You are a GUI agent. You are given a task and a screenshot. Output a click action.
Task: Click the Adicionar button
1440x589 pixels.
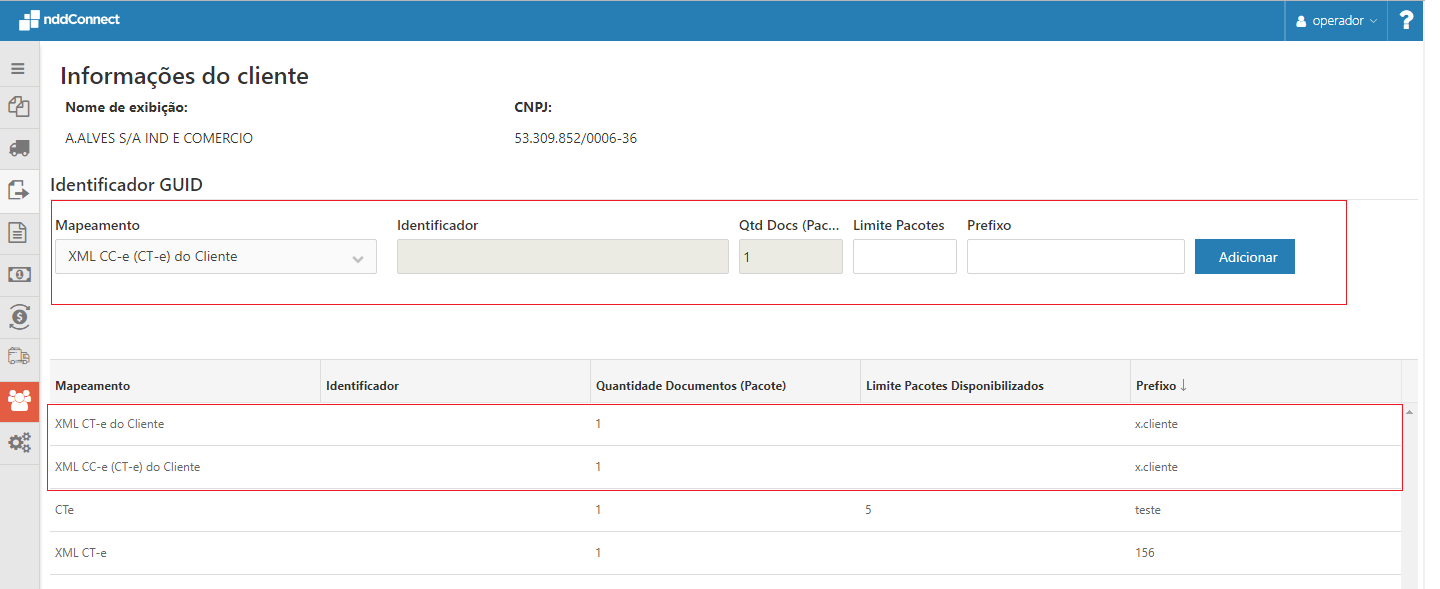coord(1245,257)
